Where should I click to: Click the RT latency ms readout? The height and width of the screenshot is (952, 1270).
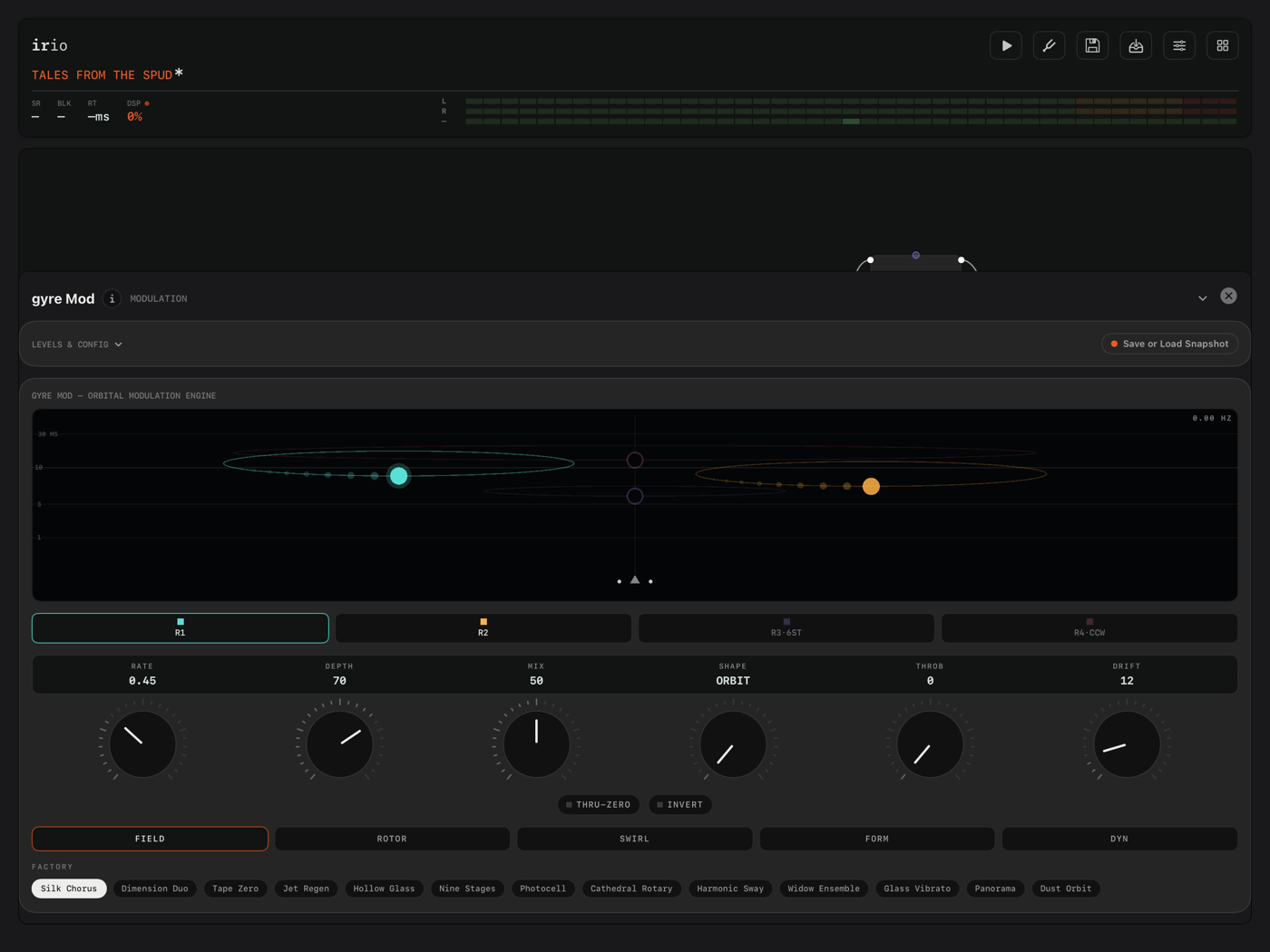[98, 117]
